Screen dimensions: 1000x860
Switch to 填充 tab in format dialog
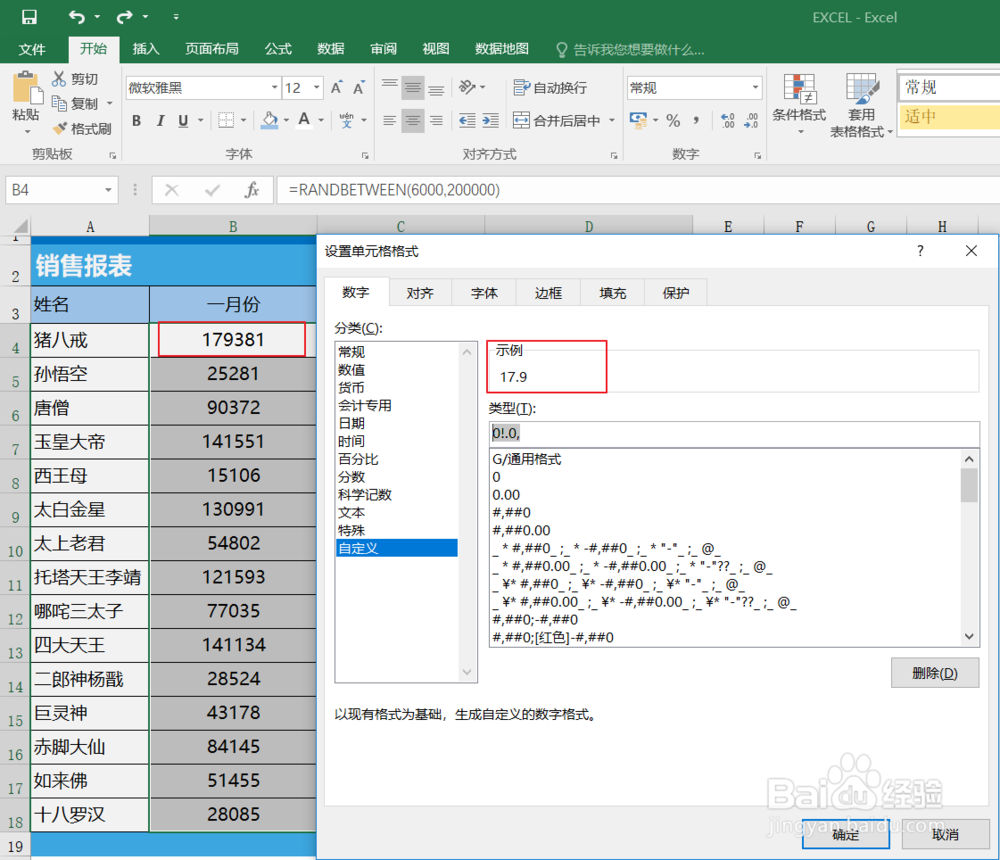click(612, 293)
